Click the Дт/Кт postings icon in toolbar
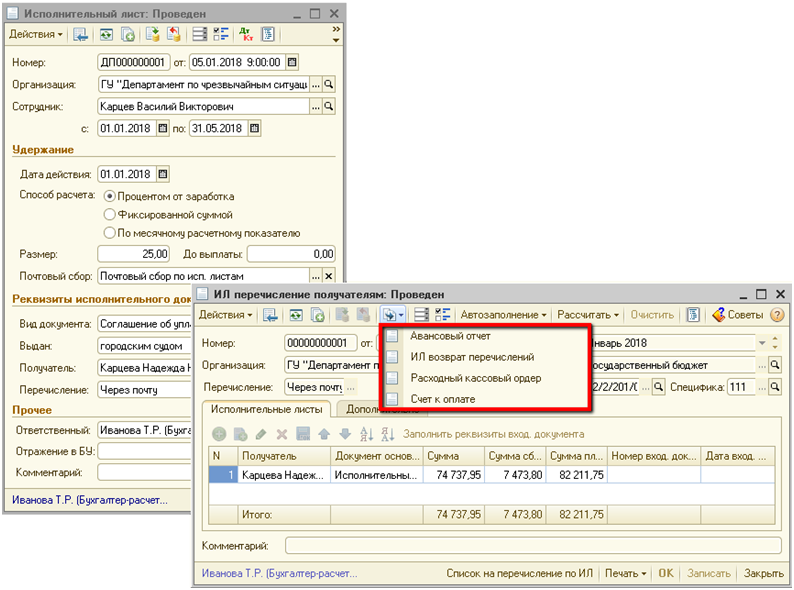Image resolution: width=794 pixels, height=590 pixels. 246,34
